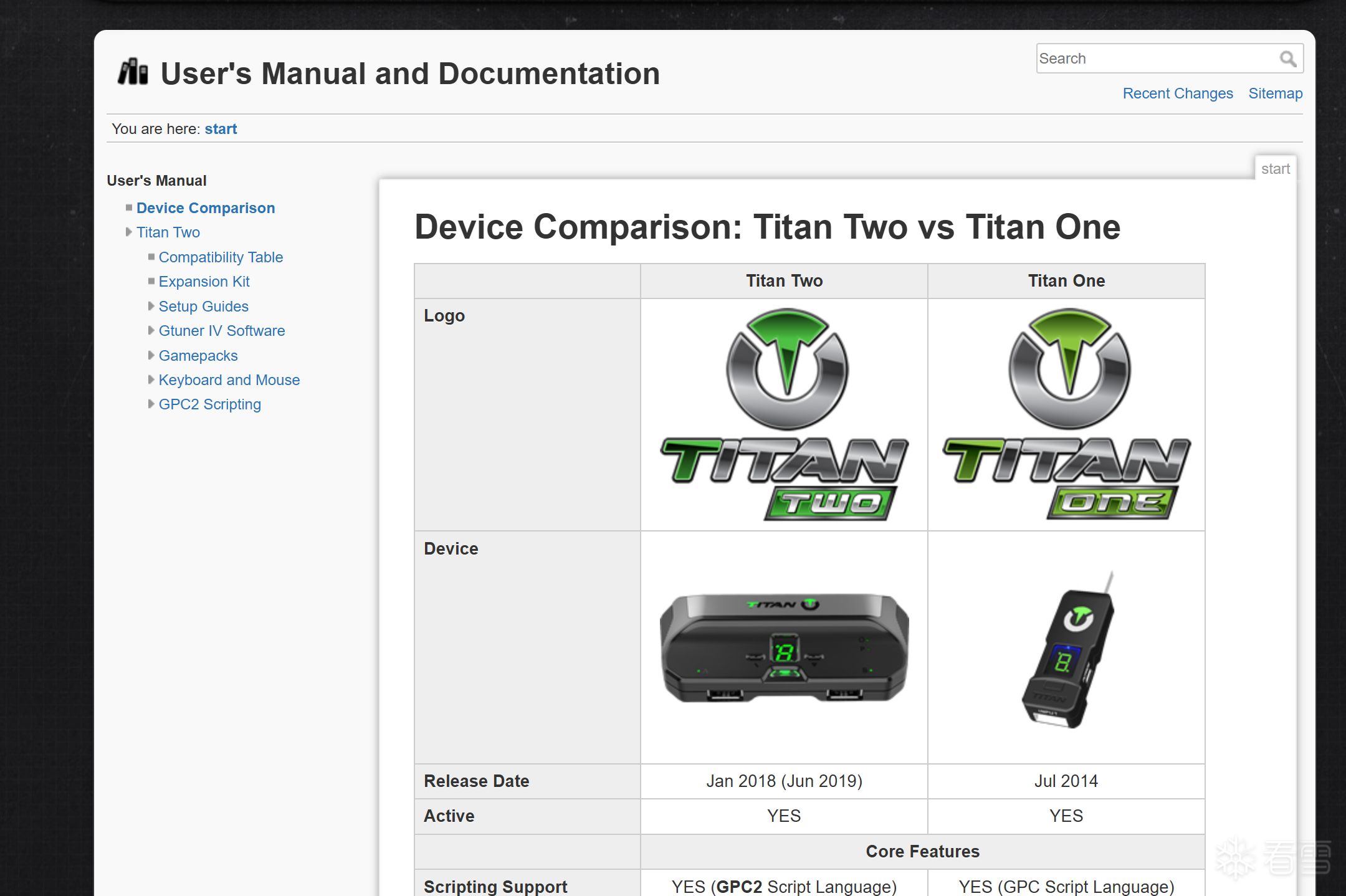
Task: Expand the Gamepacks tree arrow
Action: 151,355
